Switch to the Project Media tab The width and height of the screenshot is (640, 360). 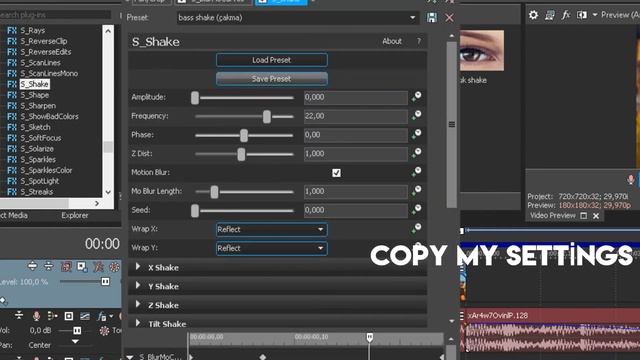click(x=14, y=216)
